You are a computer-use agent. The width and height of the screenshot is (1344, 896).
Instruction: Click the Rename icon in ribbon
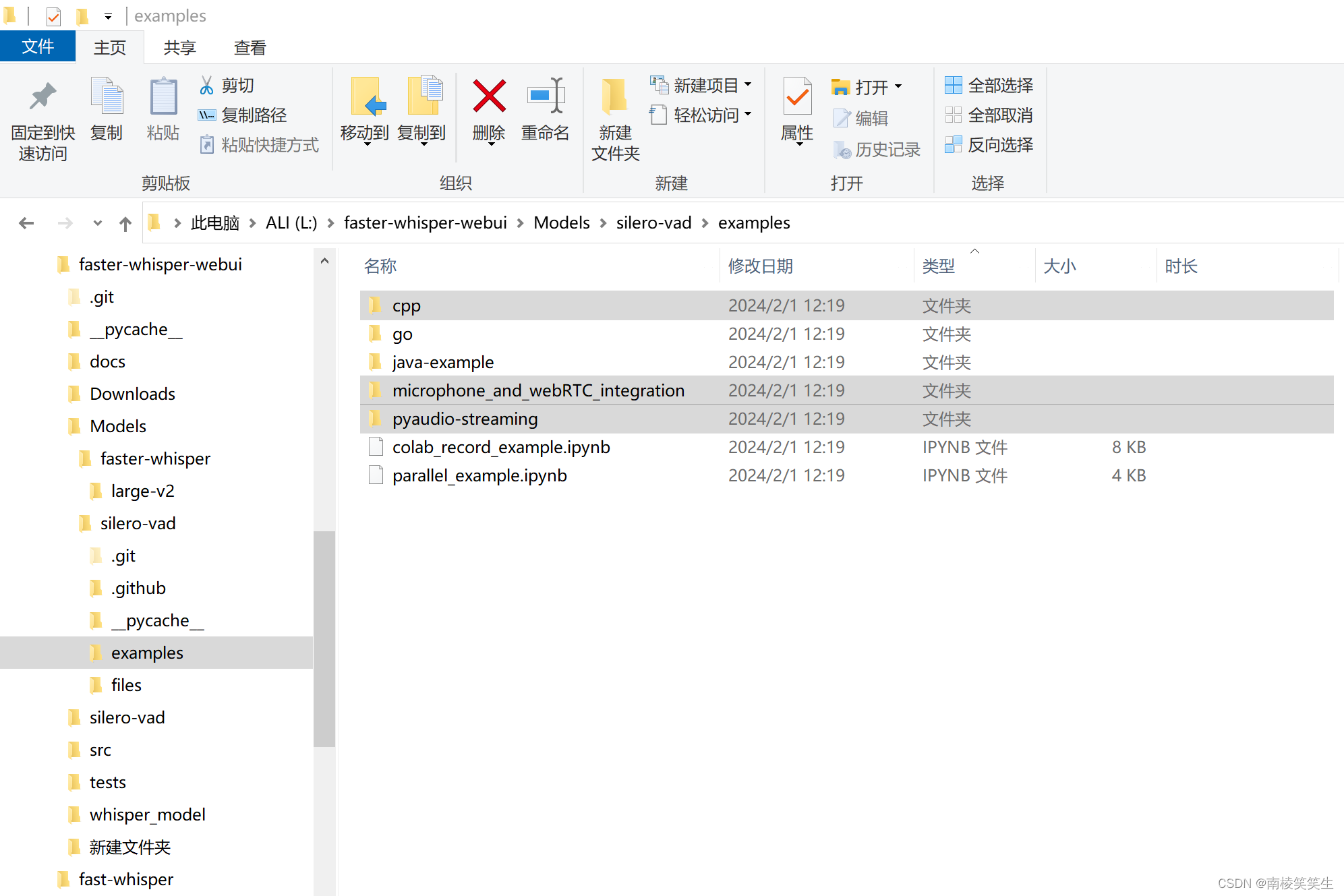[545, 96]
